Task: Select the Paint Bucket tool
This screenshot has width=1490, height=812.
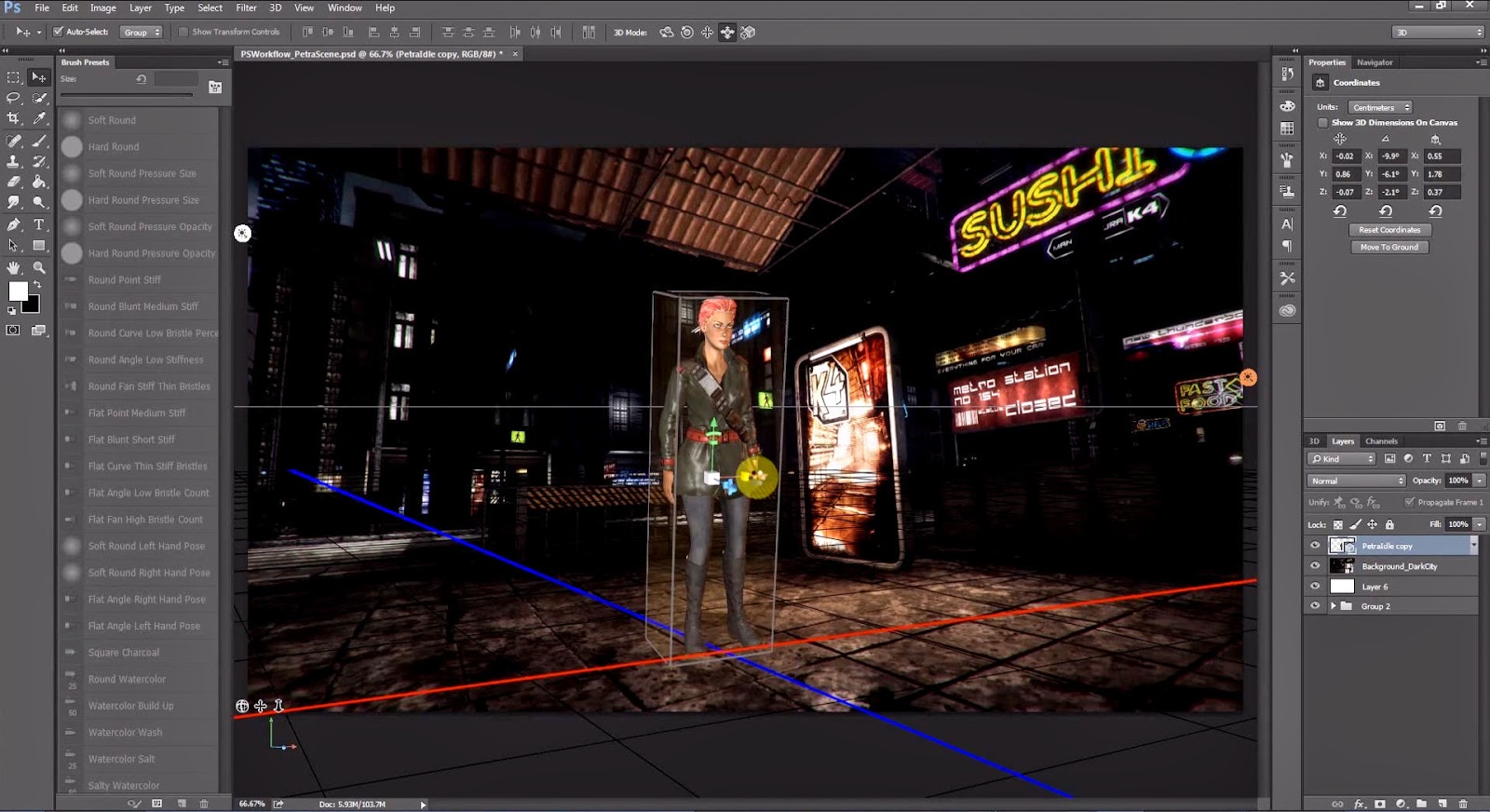Action: 39,182
